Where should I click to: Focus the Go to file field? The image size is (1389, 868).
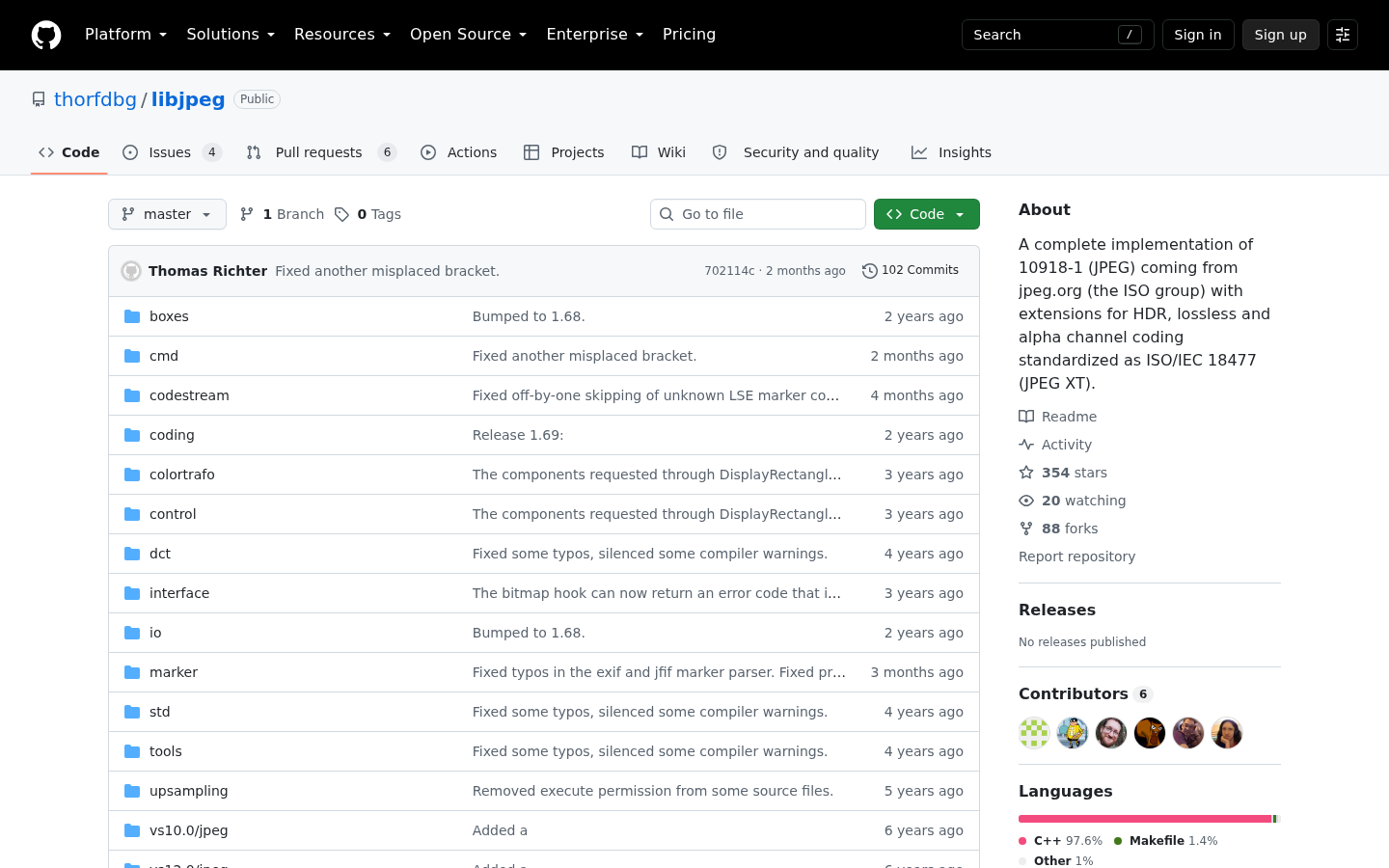[758, 214]
